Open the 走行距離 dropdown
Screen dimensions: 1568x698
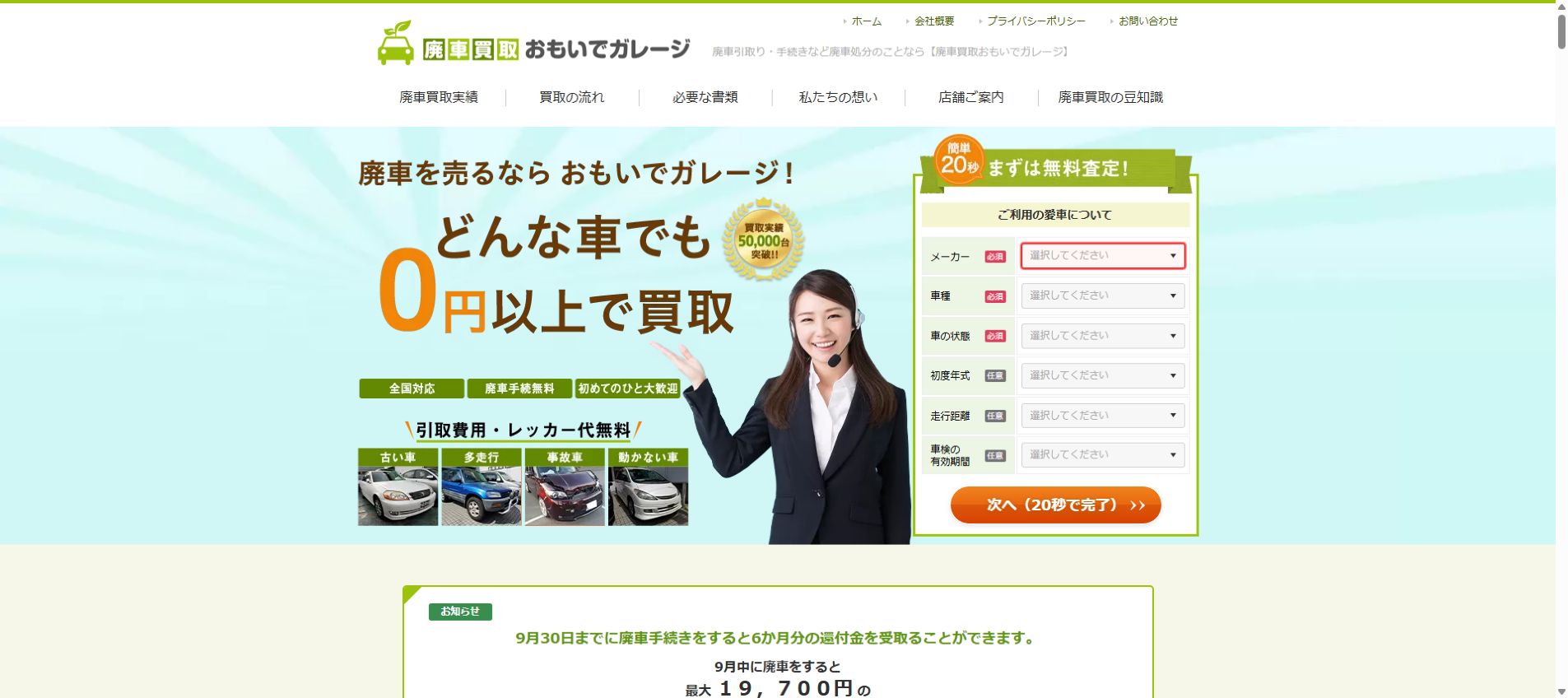pos(1103,416)
